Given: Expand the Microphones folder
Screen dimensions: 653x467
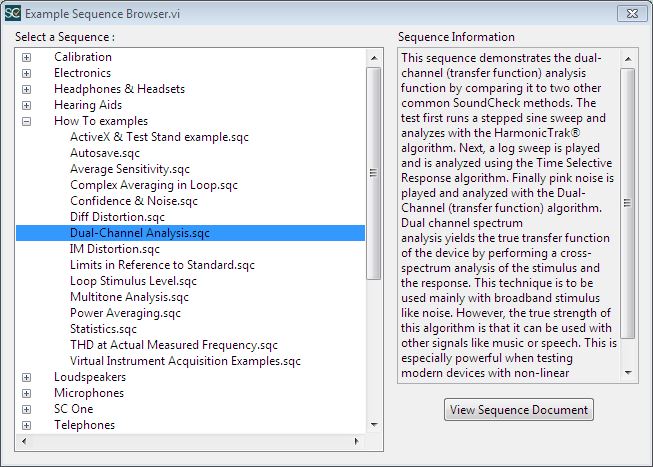Looking at the screenshot, I should coord(26,393).
